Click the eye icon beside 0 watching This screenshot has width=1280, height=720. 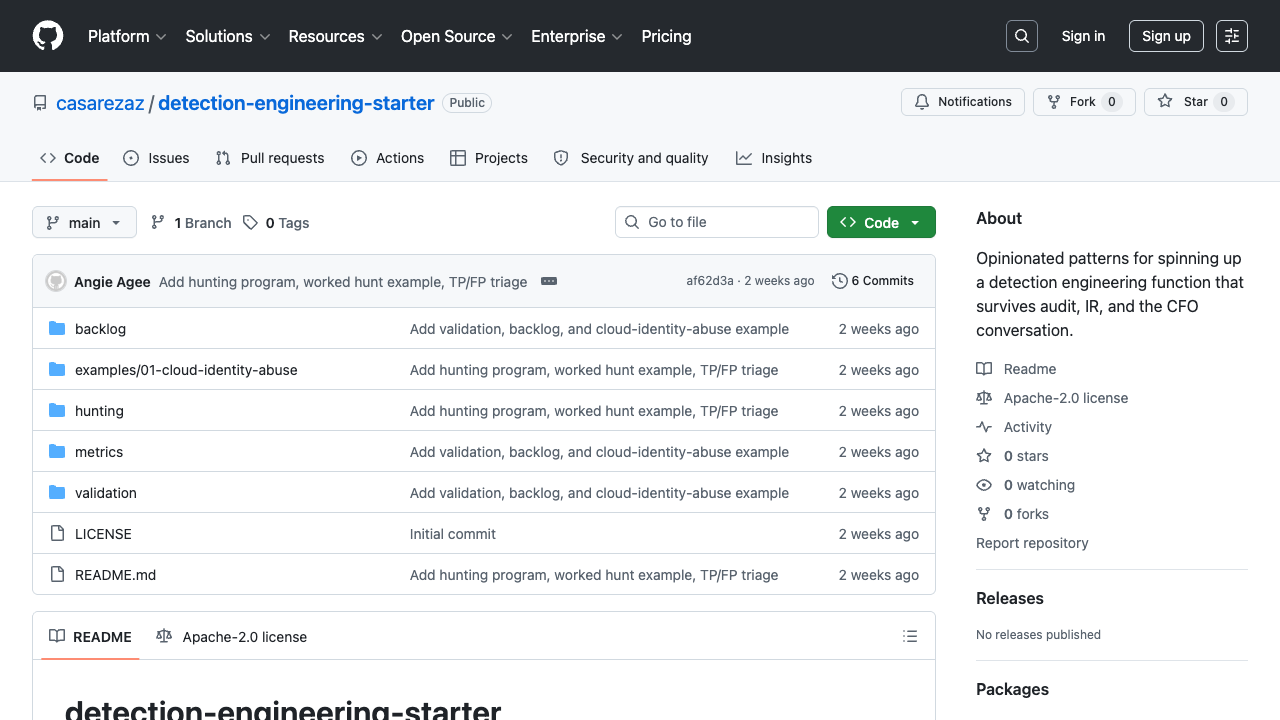(x=984, y=485)
